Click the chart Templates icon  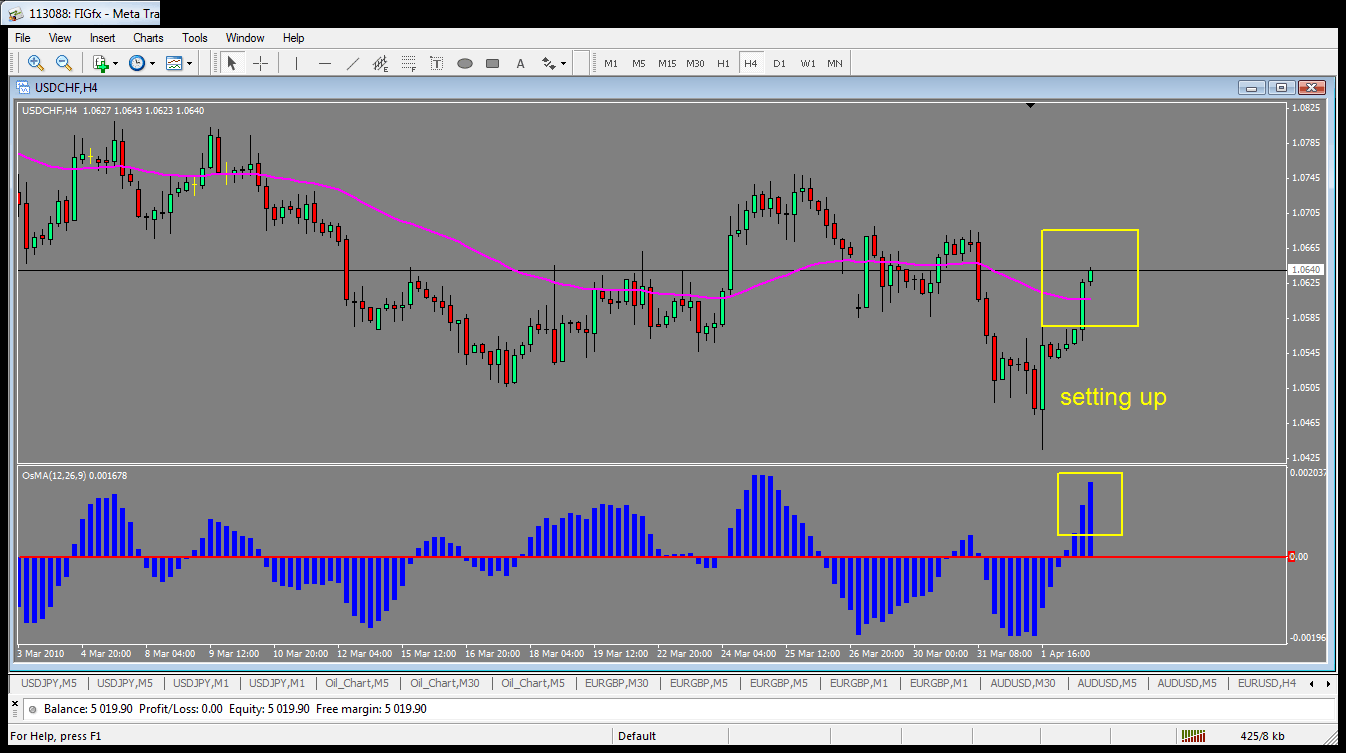point(174,63)
